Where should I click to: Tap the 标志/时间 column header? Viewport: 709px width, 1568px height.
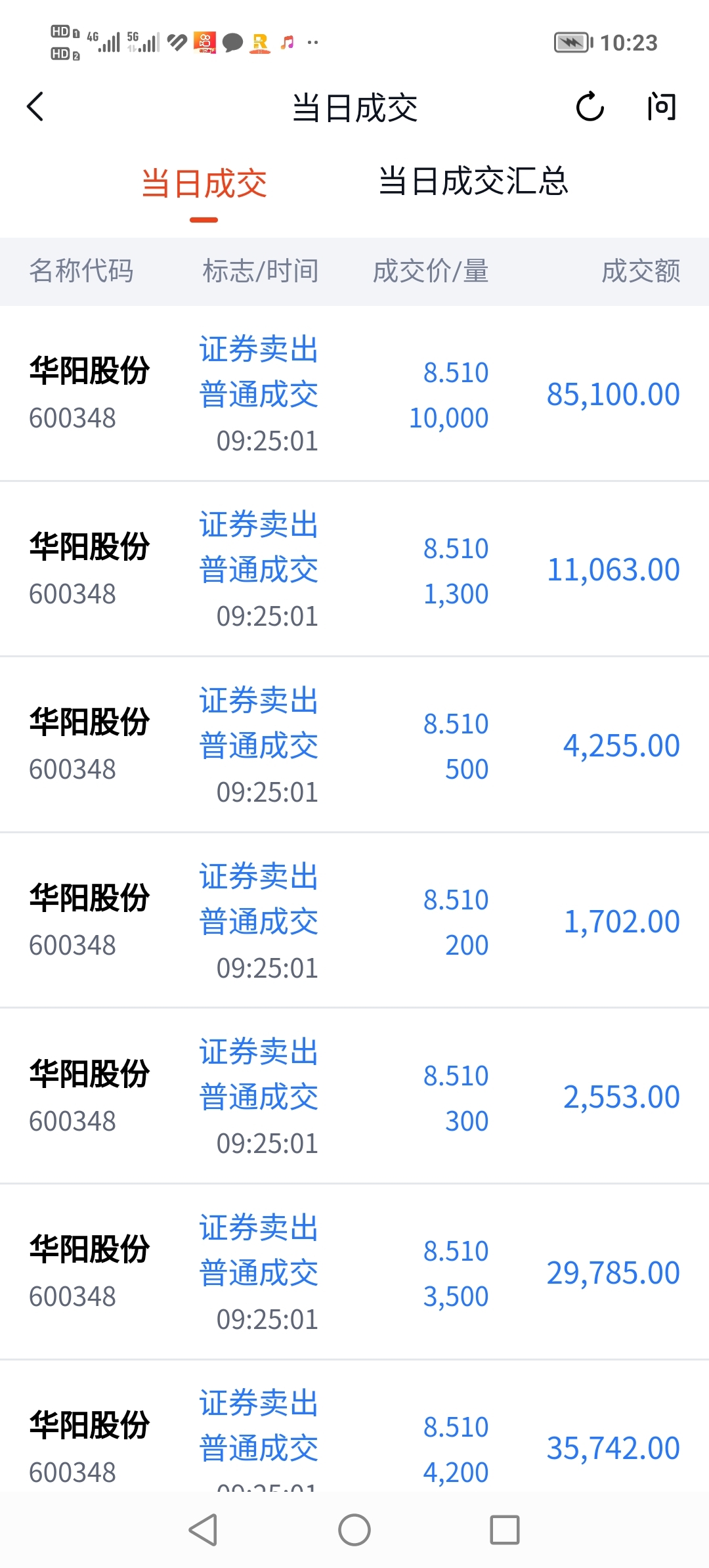[x=261, y=271]
